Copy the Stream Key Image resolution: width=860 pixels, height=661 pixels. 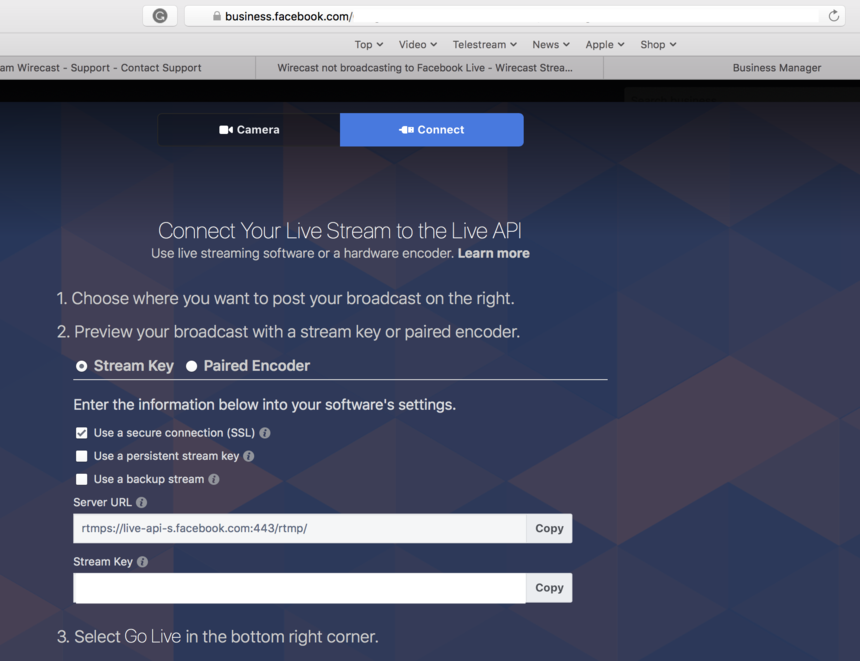(x=549, y=587)
